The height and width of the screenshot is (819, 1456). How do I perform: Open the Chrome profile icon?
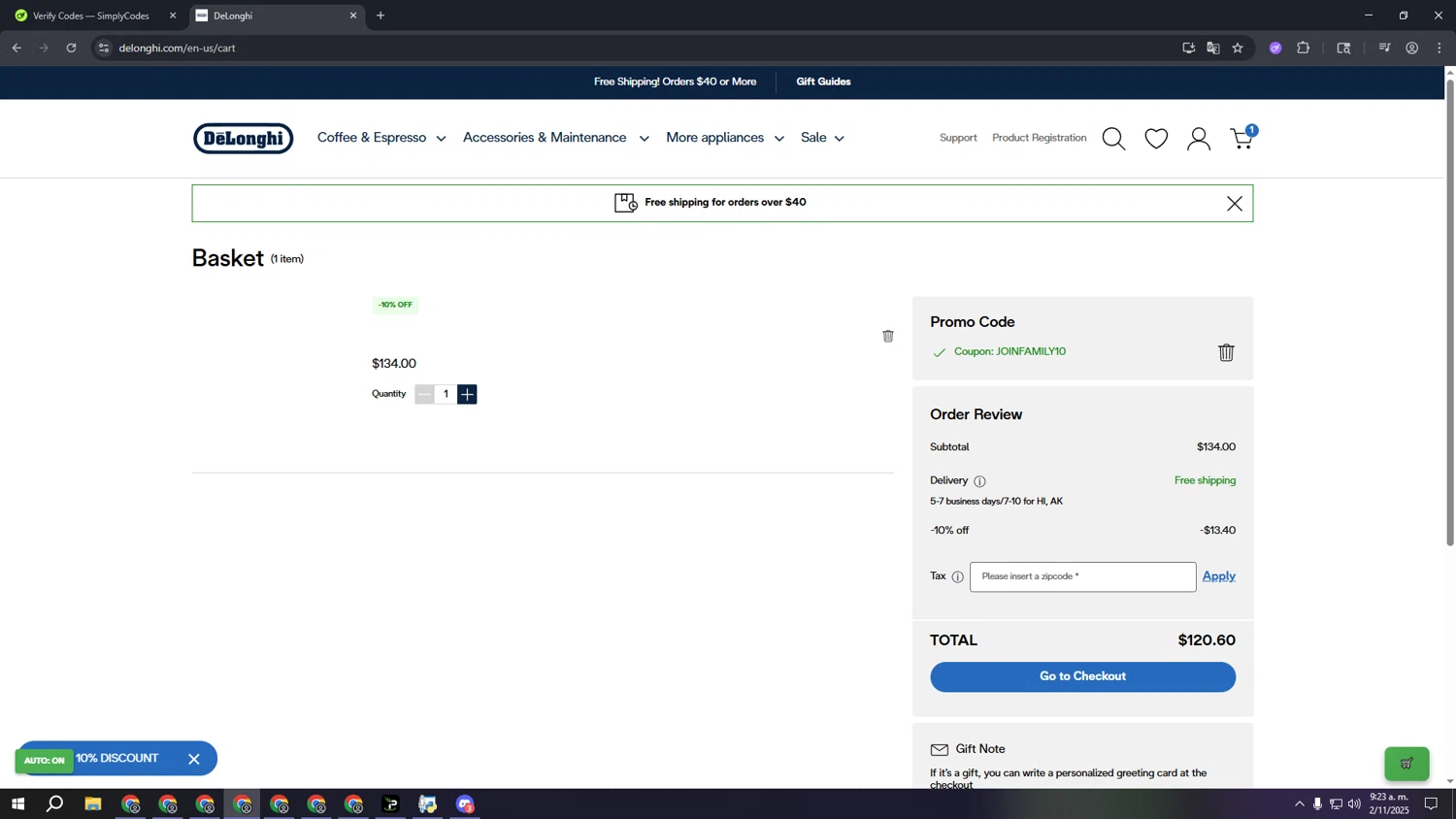pos(1412,48)
